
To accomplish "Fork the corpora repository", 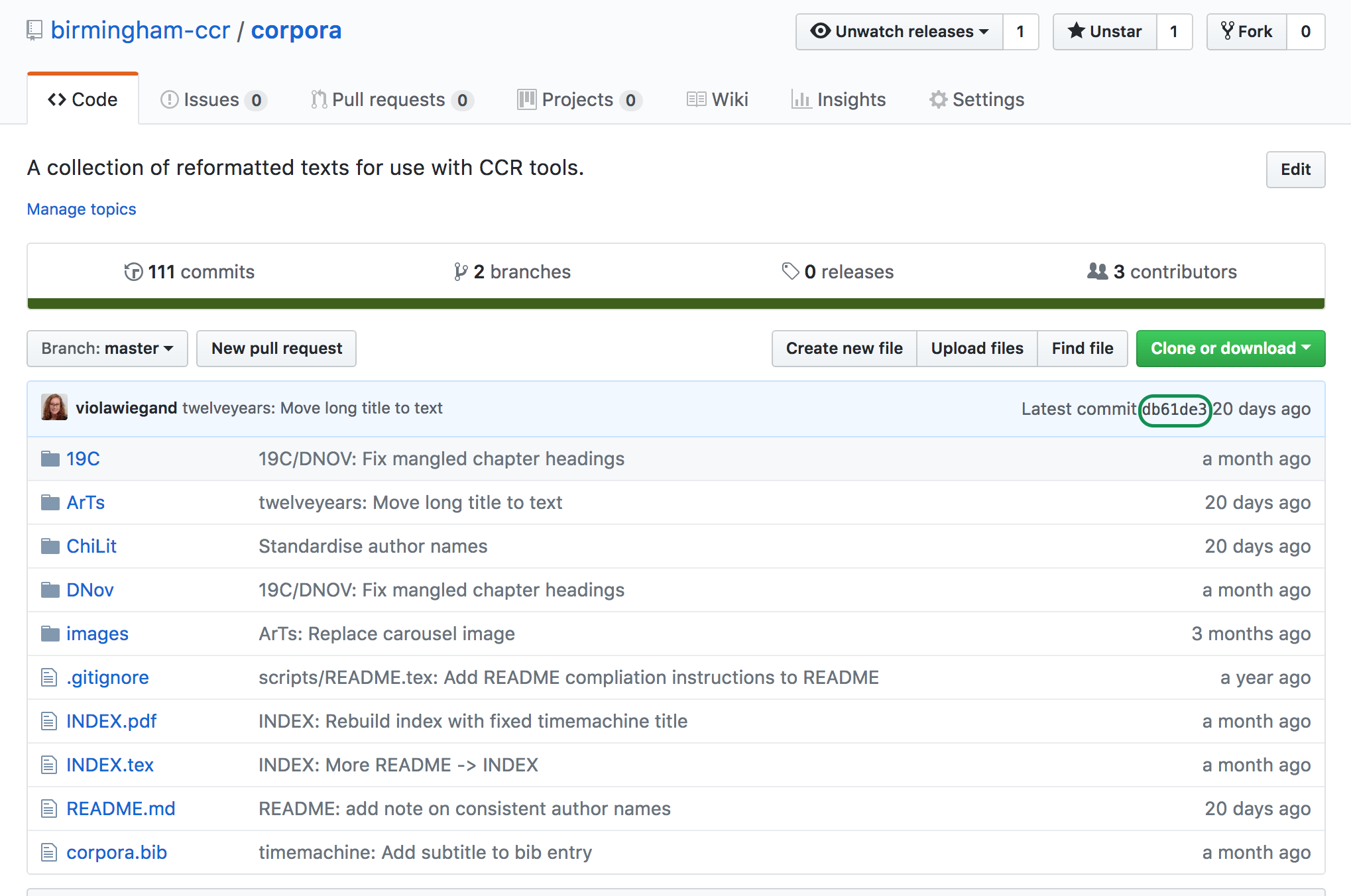I will click(1247, 31).
